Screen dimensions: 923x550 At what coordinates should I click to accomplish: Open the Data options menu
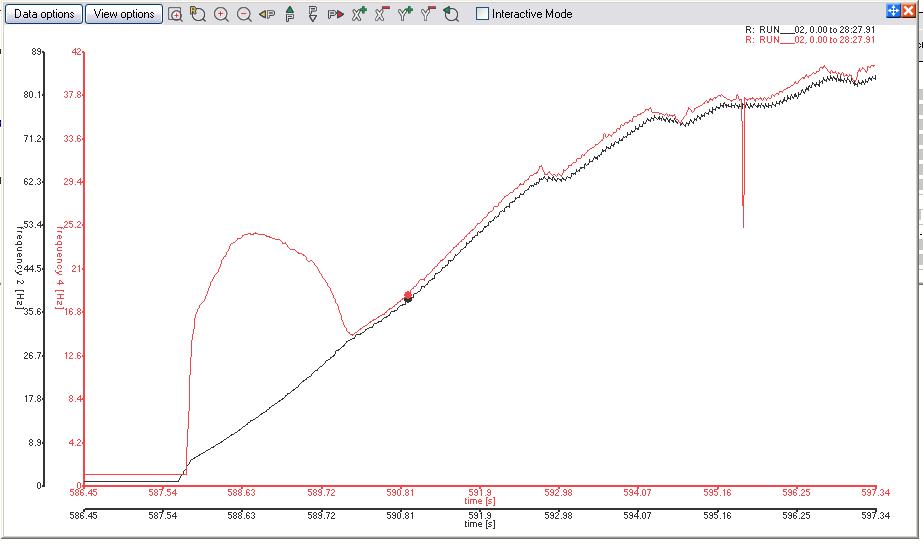(43, 14)
